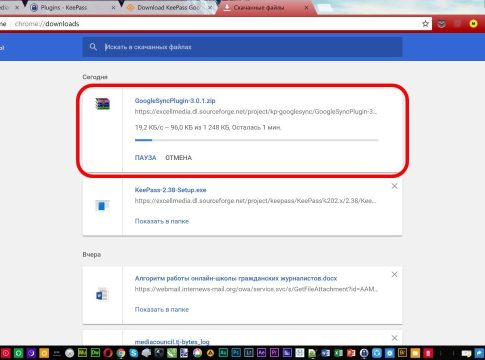Screen dimensions: 485x360
Task: Open the KeePass-2.38-Setup.exe file link
Action: [170, 190]
